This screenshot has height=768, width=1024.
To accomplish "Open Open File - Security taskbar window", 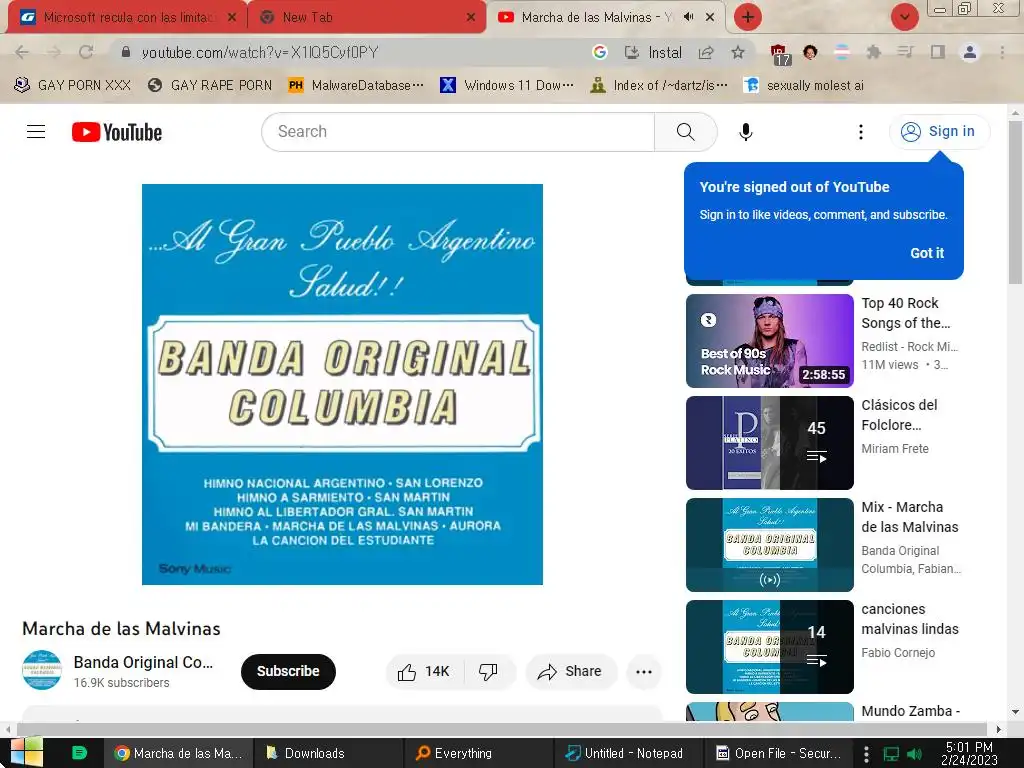I will pyautogui.click(x=778, y=753).
